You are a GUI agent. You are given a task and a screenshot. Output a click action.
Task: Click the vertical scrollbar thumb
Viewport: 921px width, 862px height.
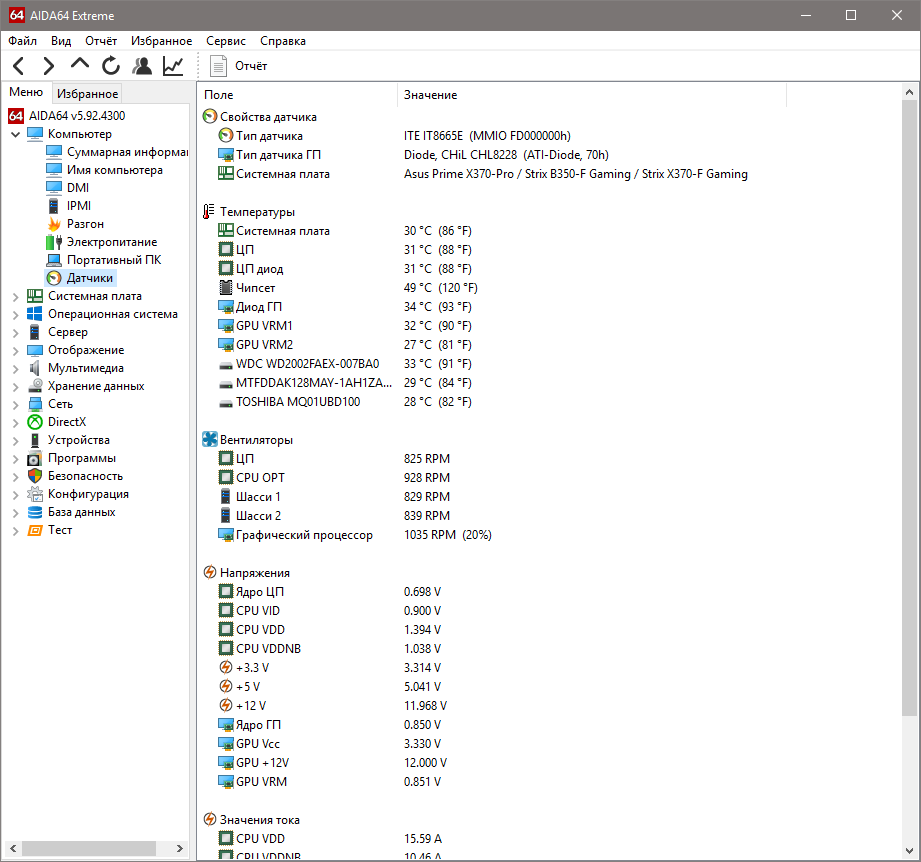[909, 408]
